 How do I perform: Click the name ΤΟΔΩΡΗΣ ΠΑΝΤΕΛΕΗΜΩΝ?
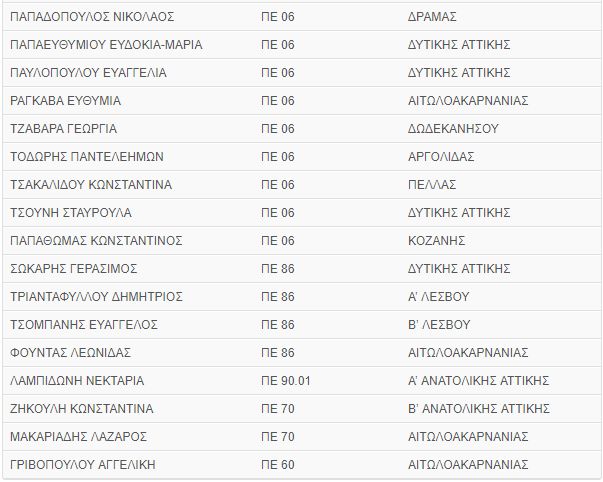[x=86, y=157]
